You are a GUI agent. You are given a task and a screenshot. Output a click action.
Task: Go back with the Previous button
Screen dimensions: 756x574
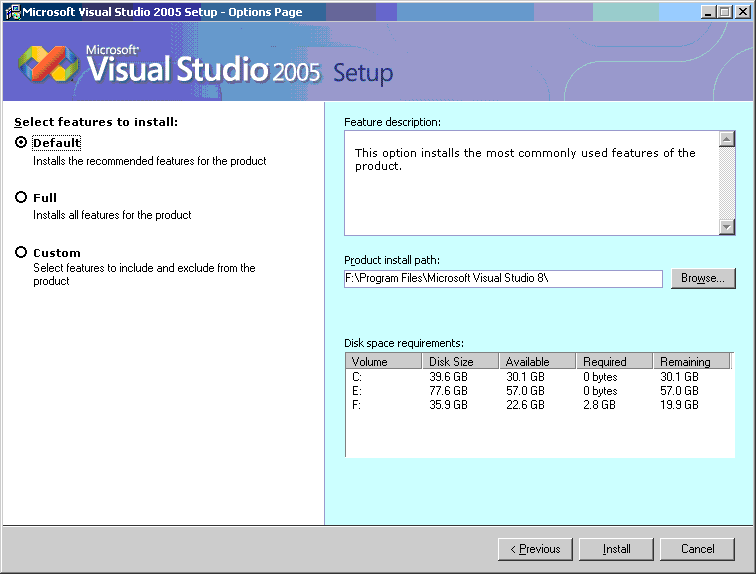pos(535,549)
